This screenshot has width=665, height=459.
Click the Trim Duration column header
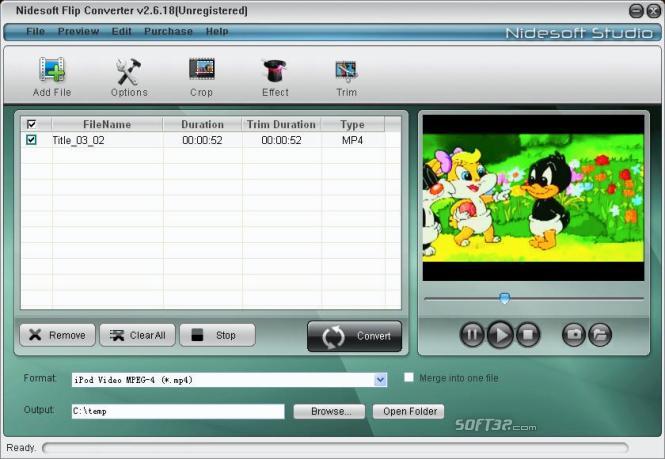click(281, 124)
